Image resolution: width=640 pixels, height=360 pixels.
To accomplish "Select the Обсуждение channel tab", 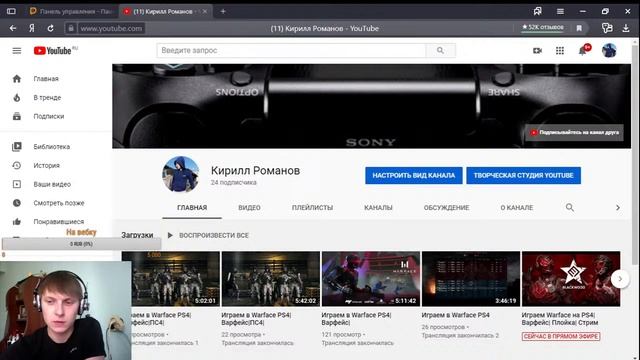I will point(446,208).
